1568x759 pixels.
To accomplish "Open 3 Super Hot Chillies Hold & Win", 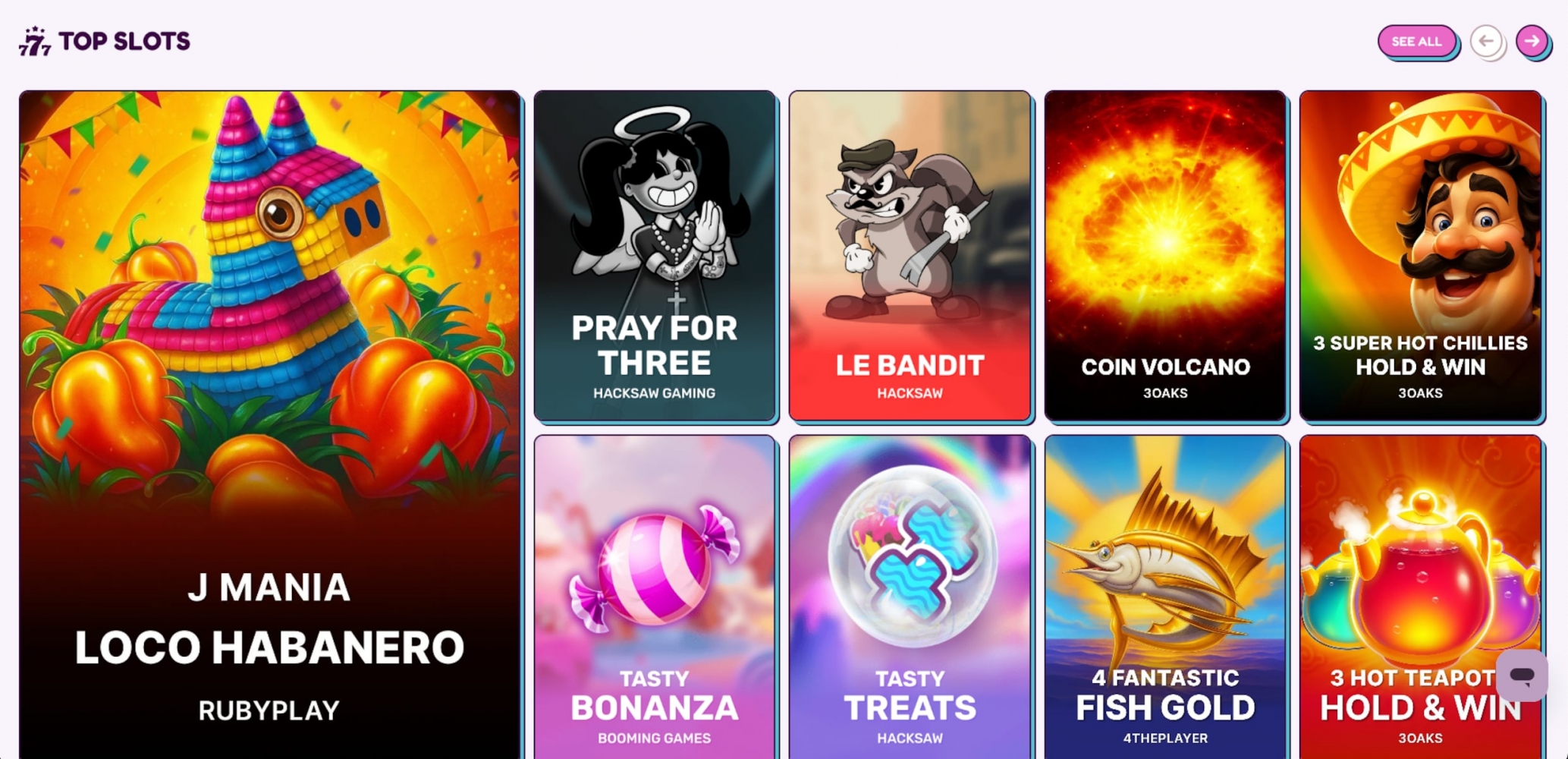I will (x=1420, y=255).
